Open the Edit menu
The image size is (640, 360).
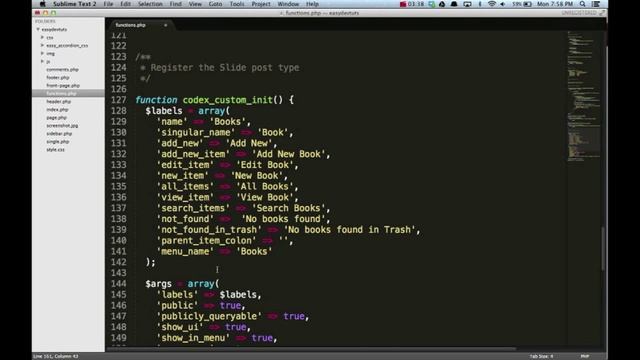(126, 4)
